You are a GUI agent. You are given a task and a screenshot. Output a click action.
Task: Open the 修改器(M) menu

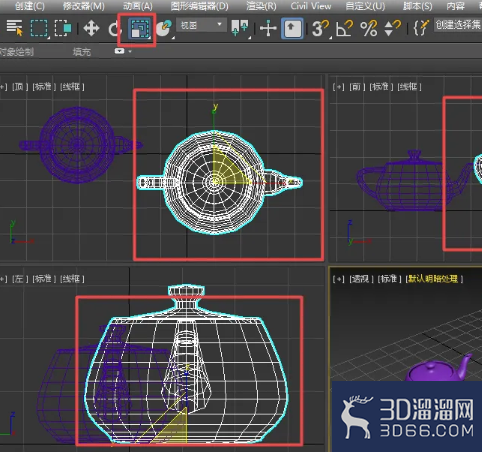[x=84, y=6]
